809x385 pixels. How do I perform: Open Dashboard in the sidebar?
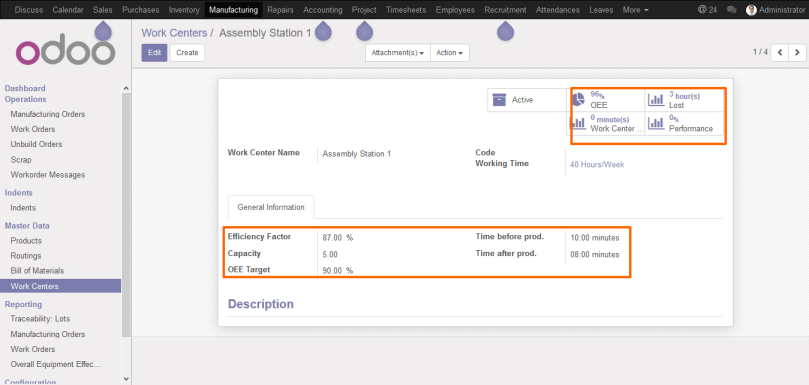tap(25, 88)
